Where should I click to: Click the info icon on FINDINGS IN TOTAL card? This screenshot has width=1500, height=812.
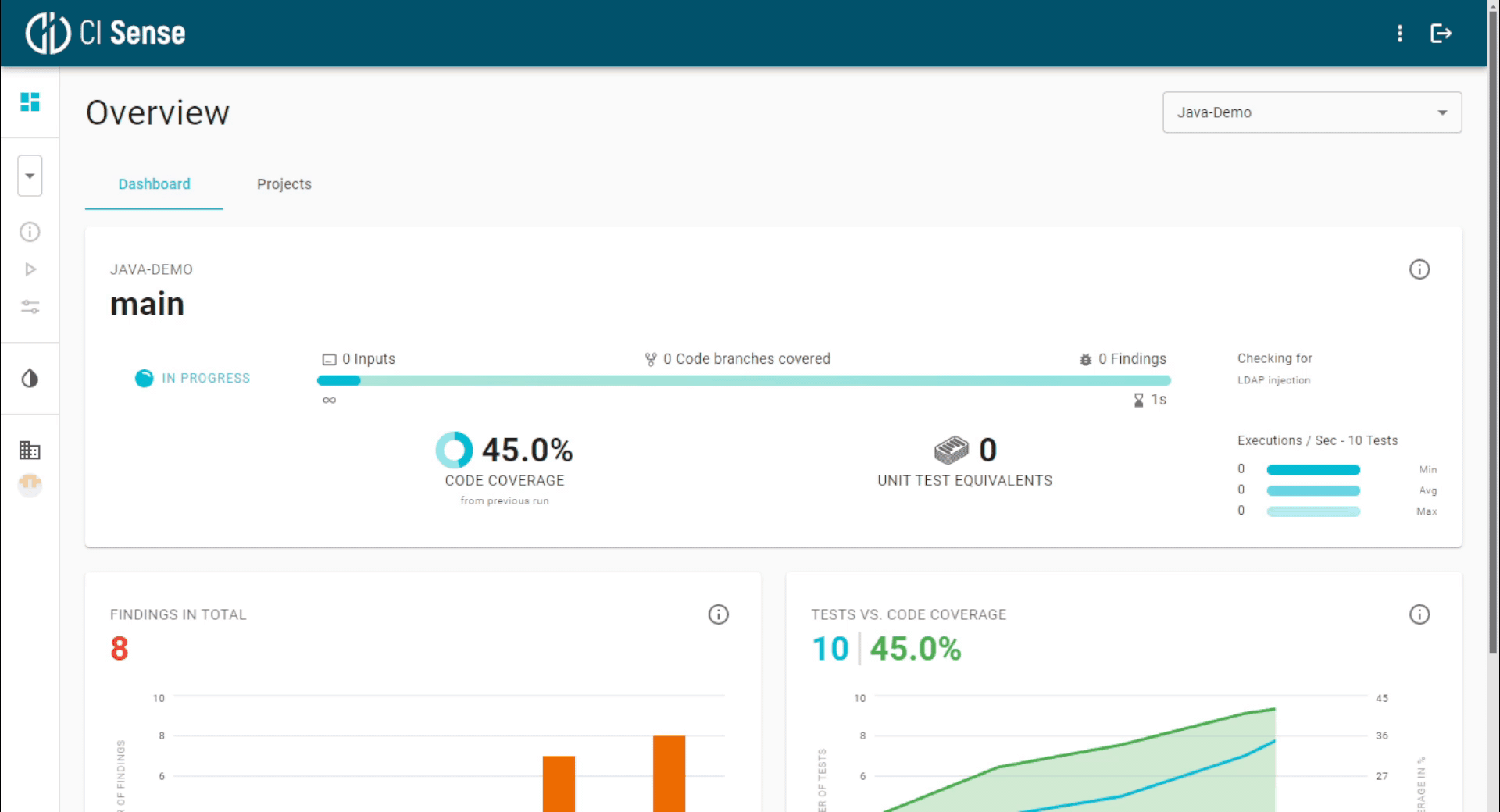coord(718,614)
